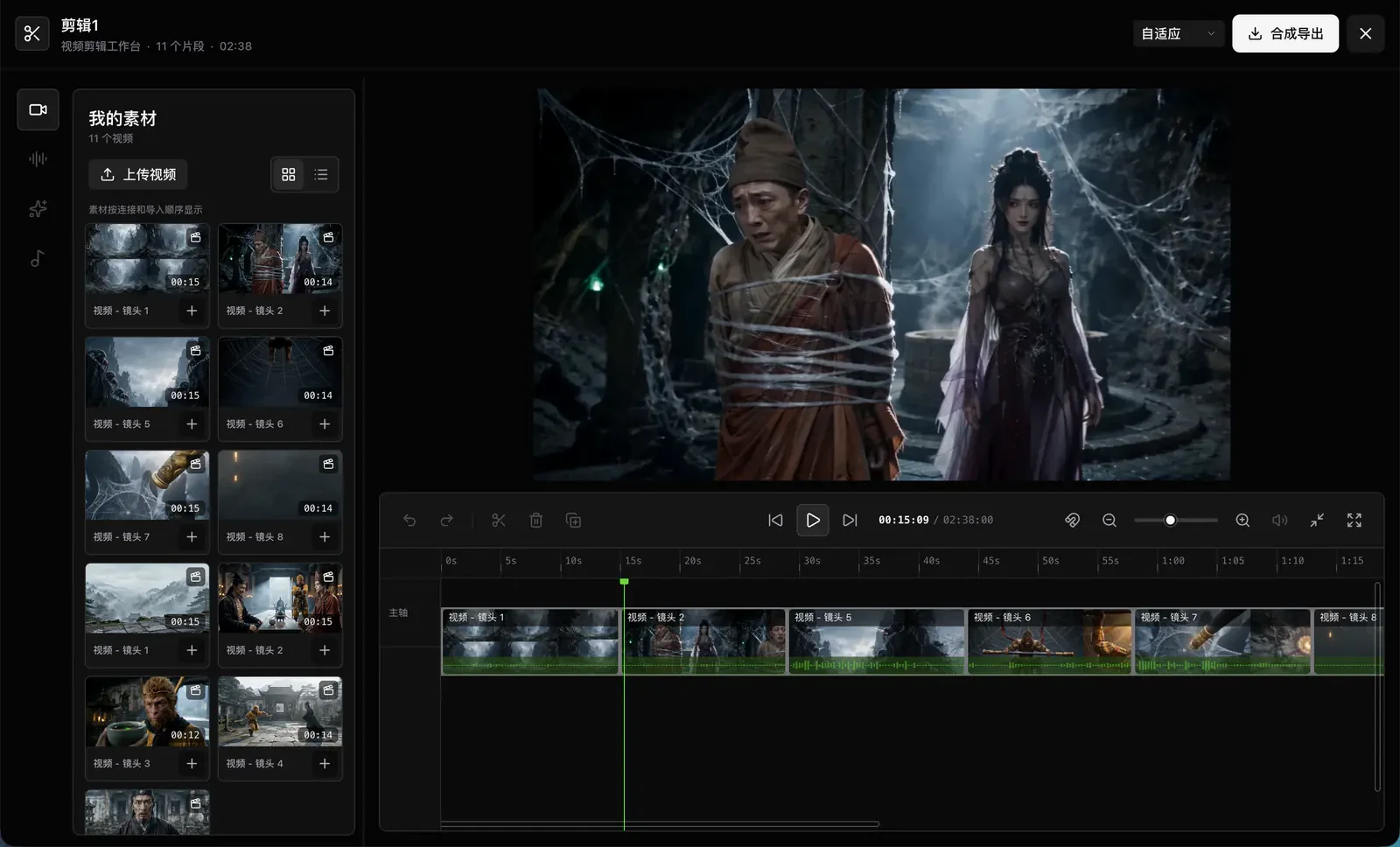
Task: Select timeline clip 视频 - 镜头 1
Action: (531, 641)
